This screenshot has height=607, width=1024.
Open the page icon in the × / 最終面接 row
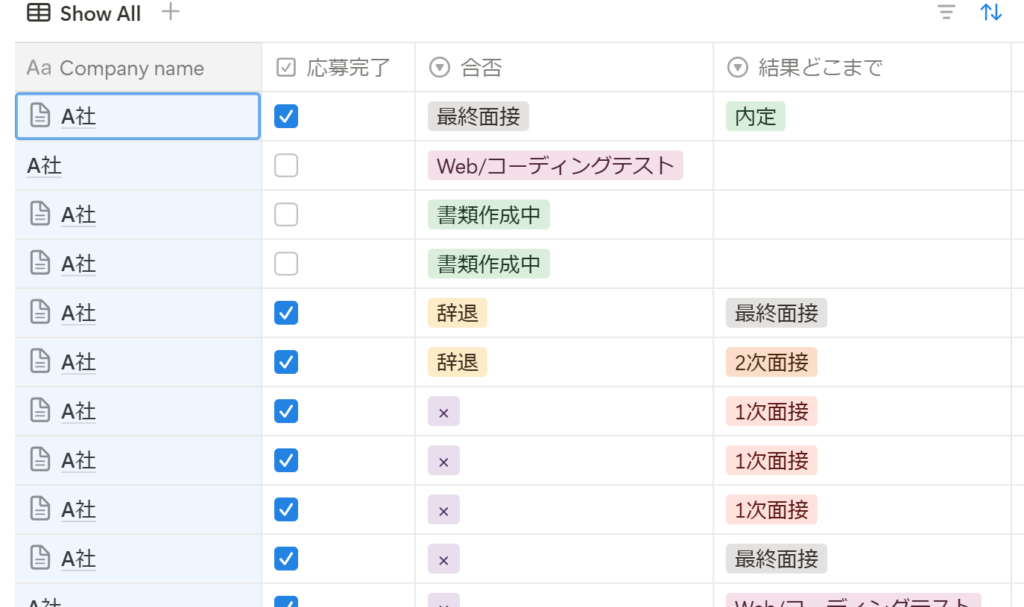coord(40,558)
